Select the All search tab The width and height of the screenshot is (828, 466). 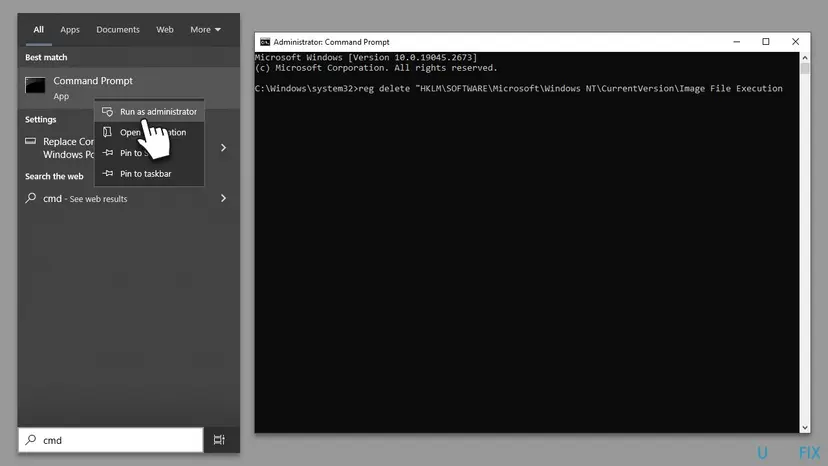pyautogui.click(x=39, y=30)
